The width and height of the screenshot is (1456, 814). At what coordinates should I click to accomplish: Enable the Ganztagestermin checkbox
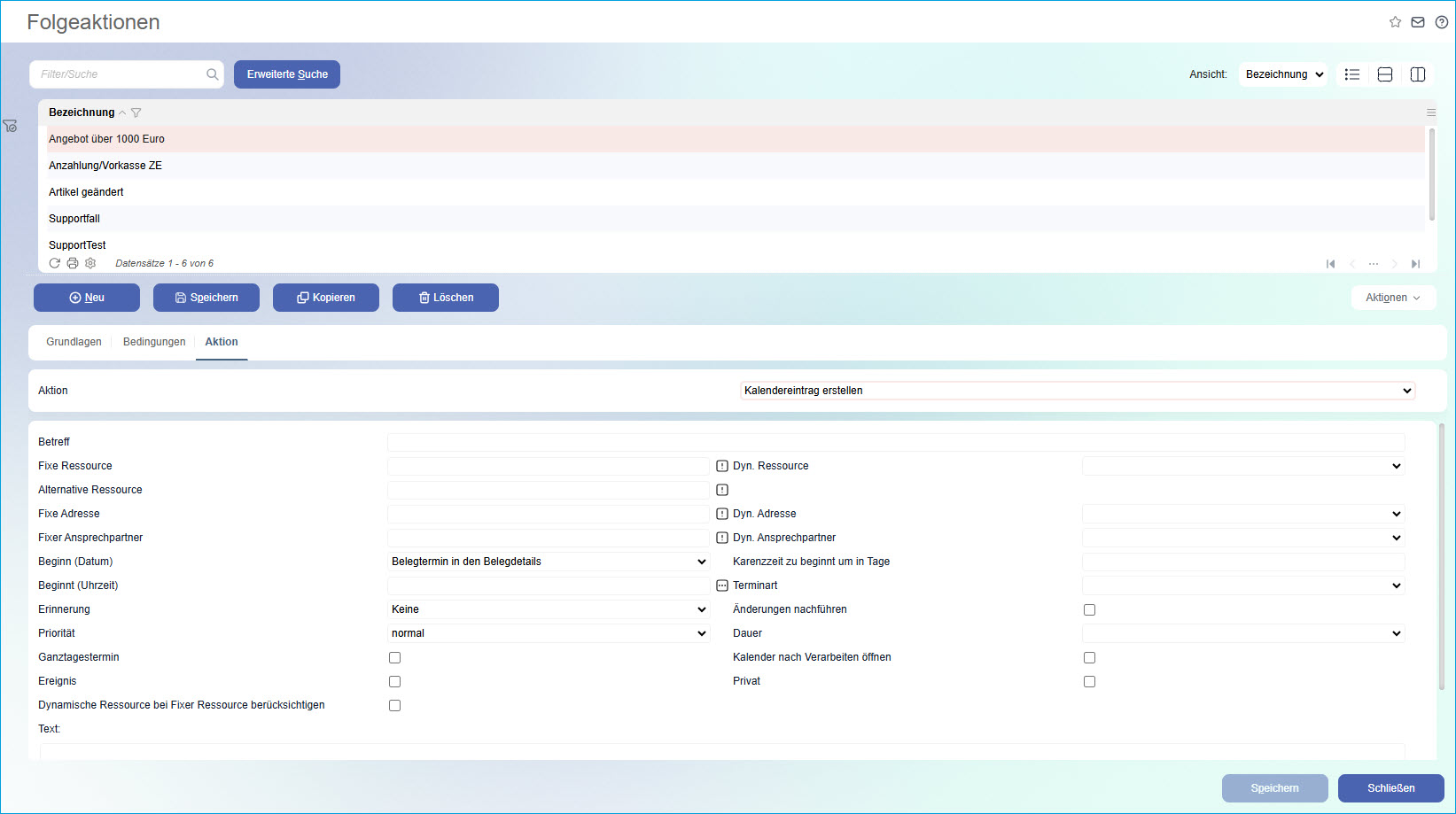pyautogui.click(x=395, y=657)
